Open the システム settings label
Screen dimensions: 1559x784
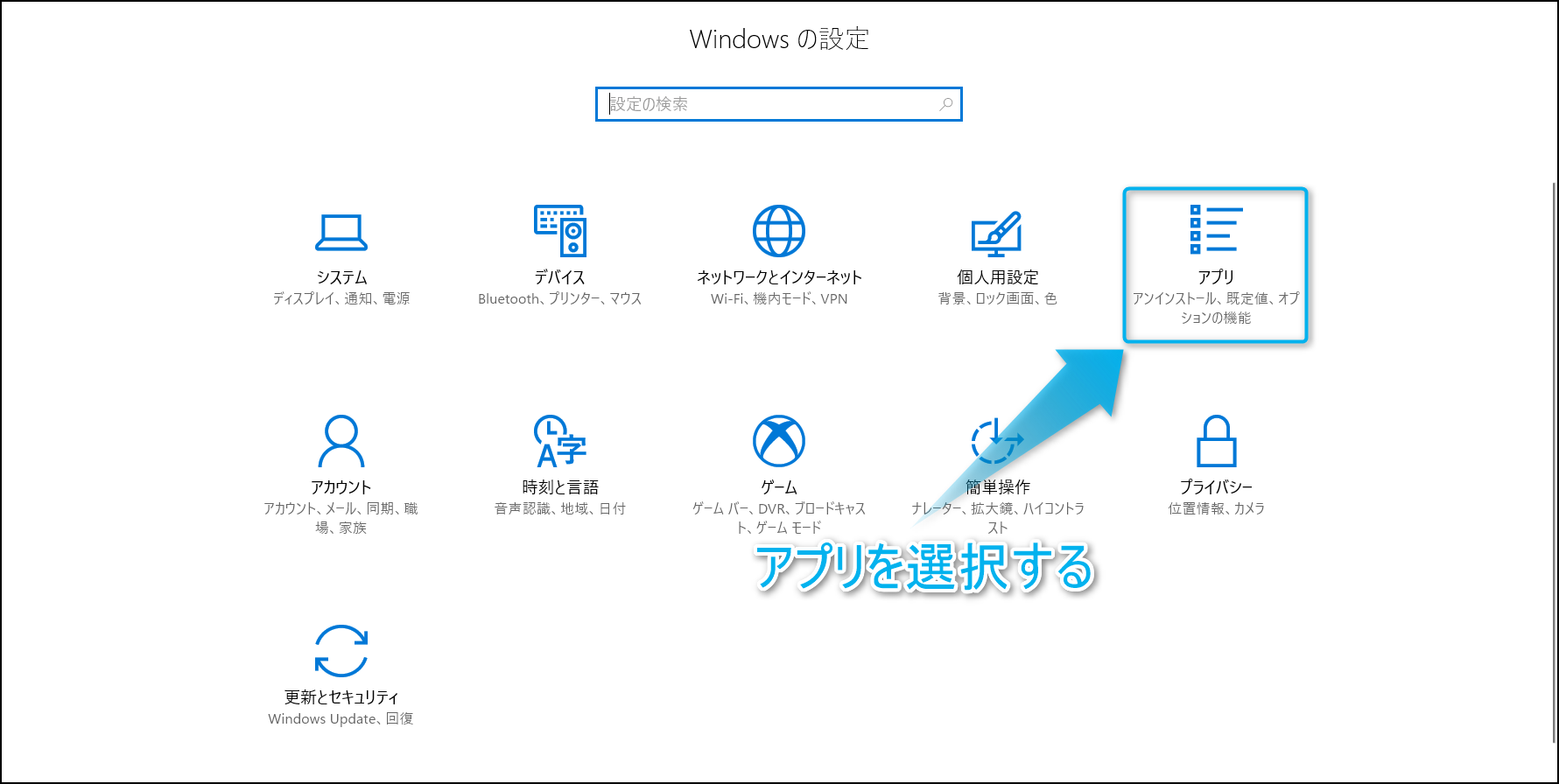tap(341, 277)
